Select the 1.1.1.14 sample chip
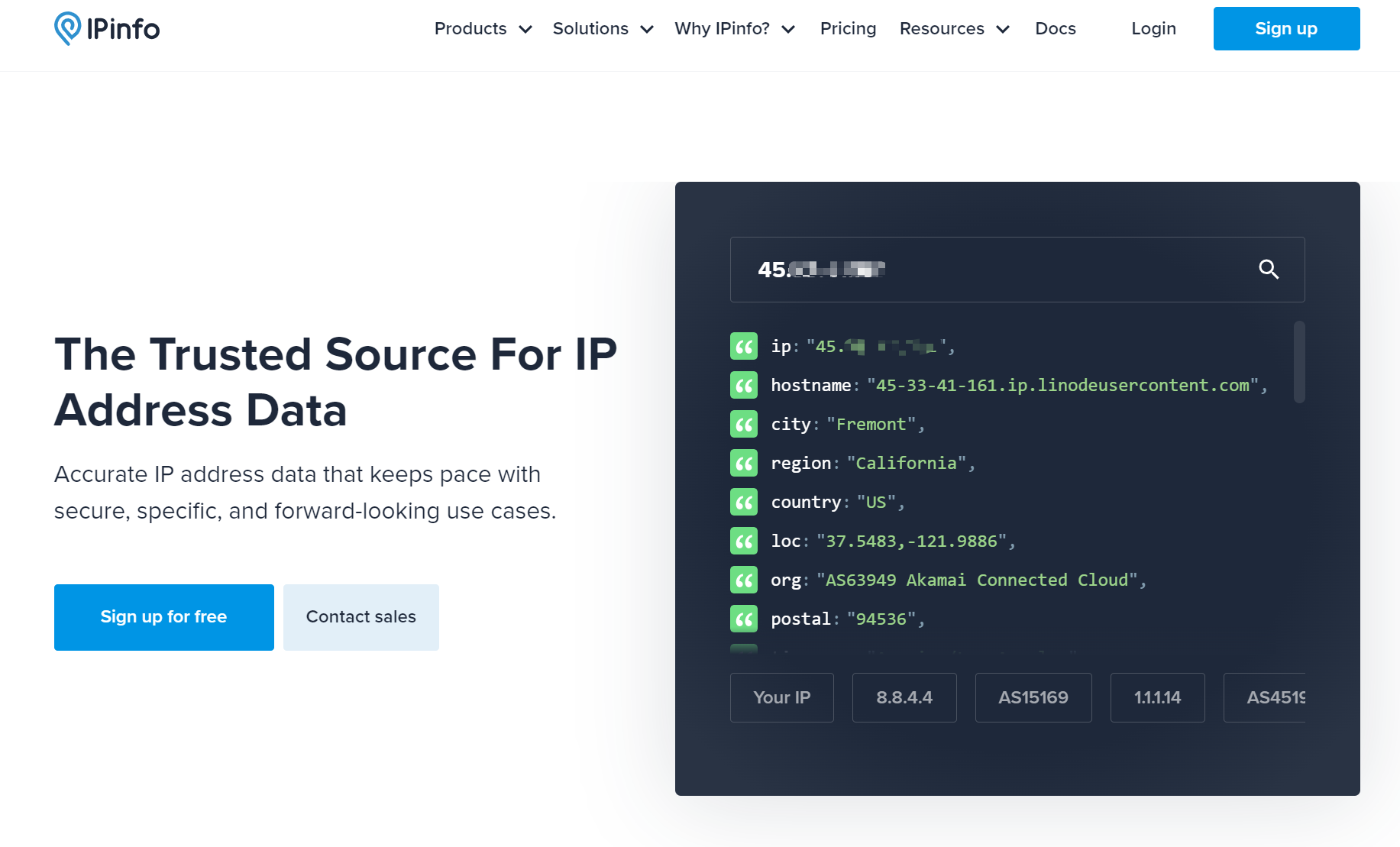Viewport: 1400px width, 847px height. coord(1158,697)
